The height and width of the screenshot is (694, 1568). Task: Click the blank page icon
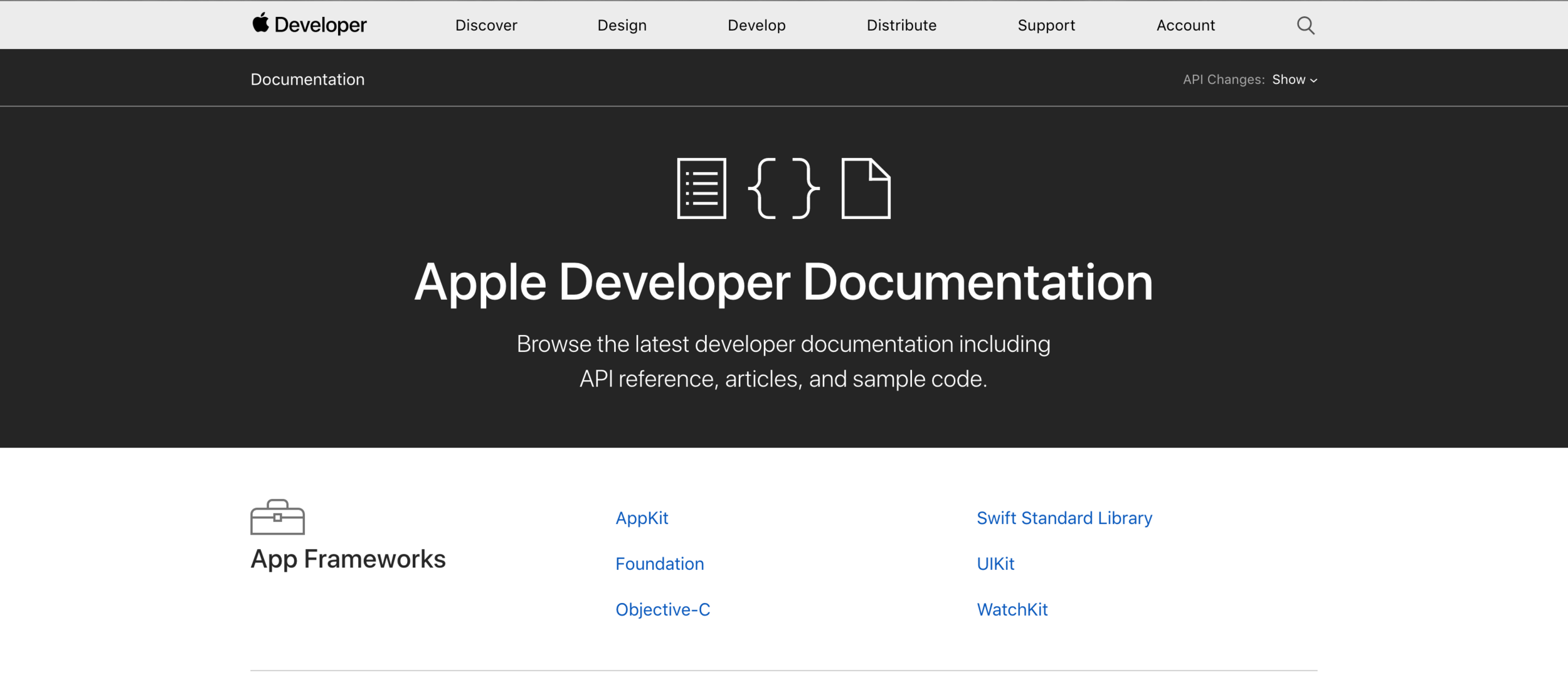866,188
